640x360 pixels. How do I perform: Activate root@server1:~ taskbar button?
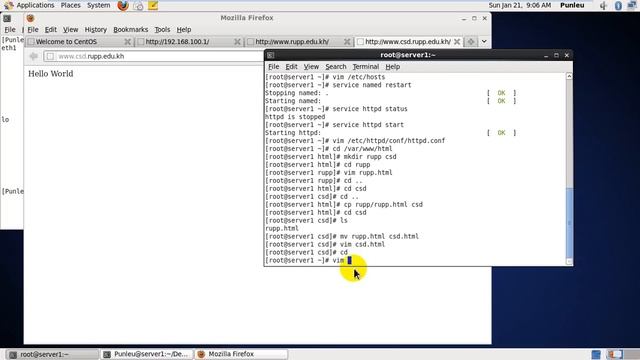52,354
